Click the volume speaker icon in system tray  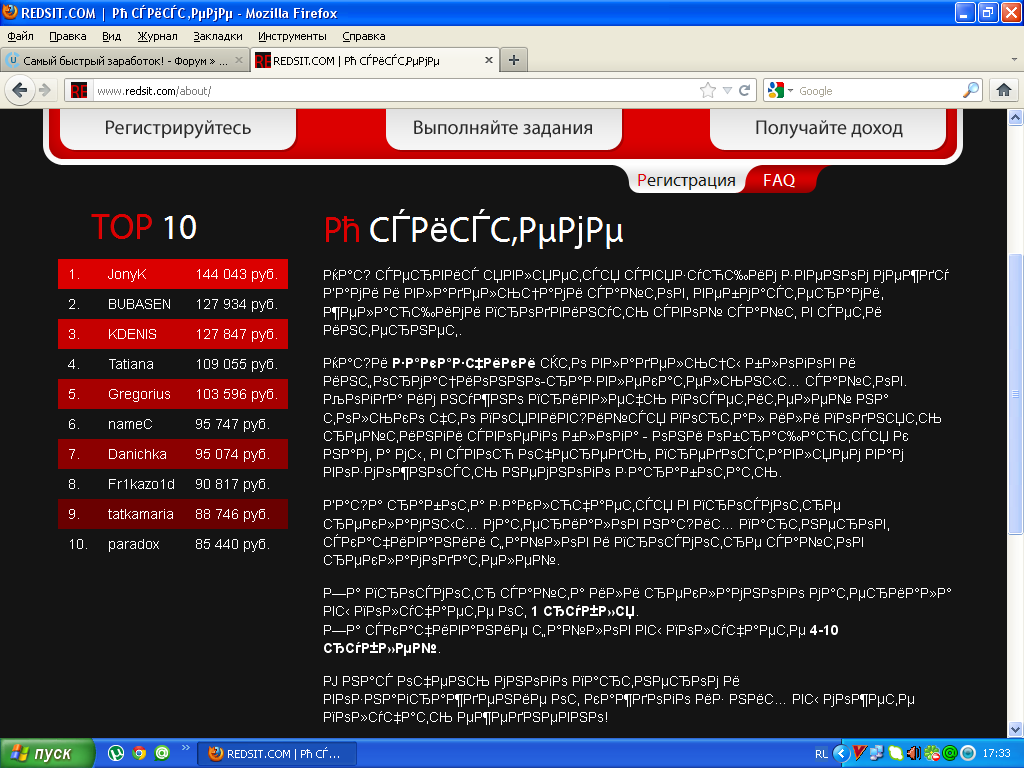914,753
